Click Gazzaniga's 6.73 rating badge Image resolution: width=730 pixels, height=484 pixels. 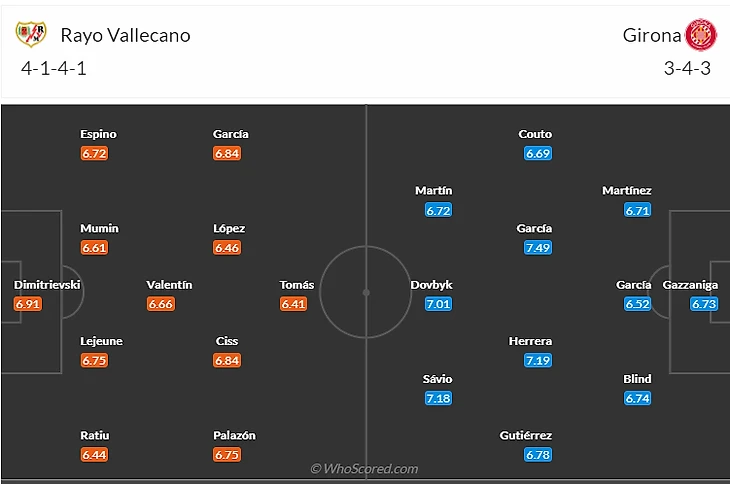pos(704,304)
